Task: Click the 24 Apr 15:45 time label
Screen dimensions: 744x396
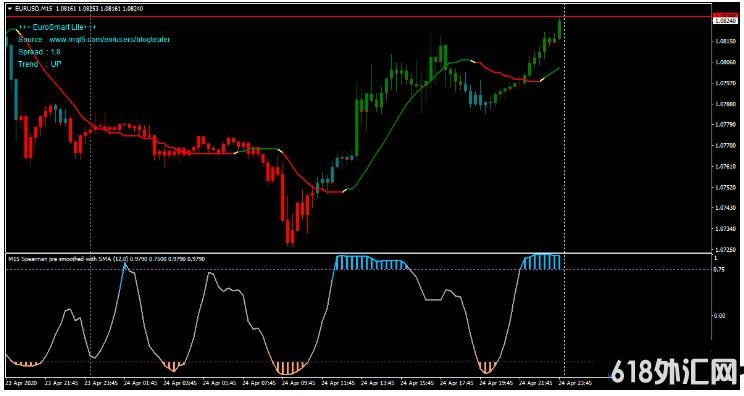Action: [417, 383]
